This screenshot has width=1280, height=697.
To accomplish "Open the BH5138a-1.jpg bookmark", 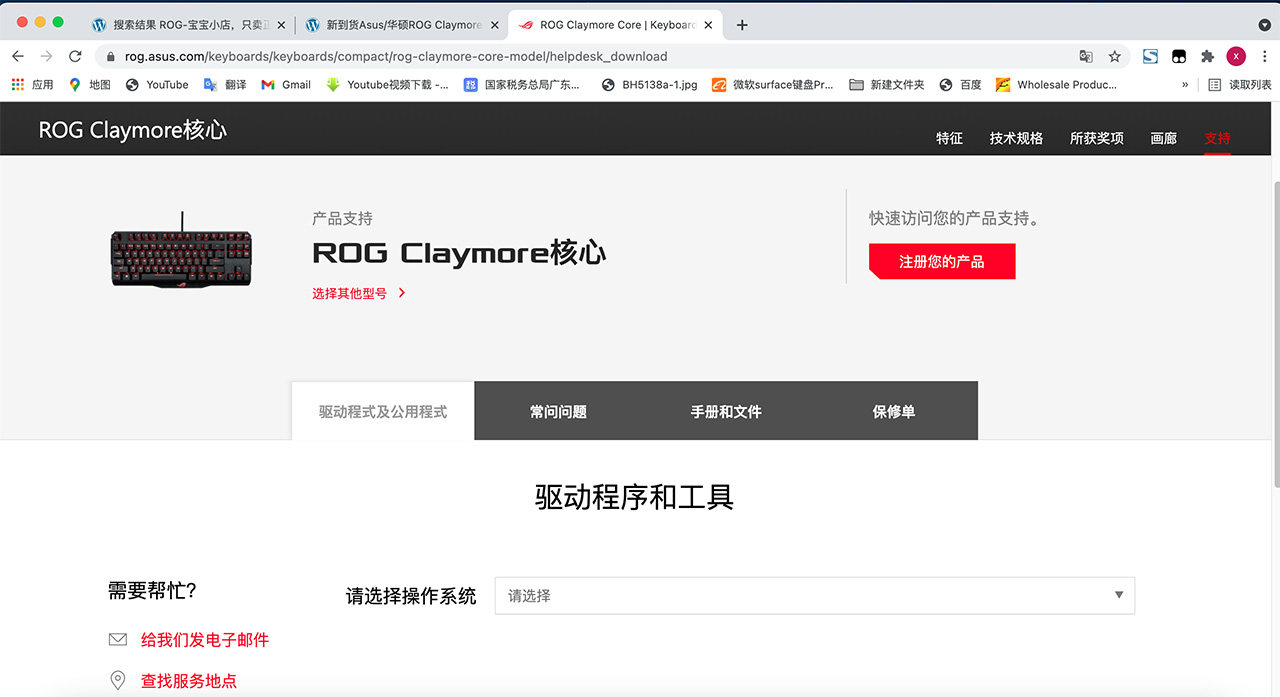I will (650, 85).
